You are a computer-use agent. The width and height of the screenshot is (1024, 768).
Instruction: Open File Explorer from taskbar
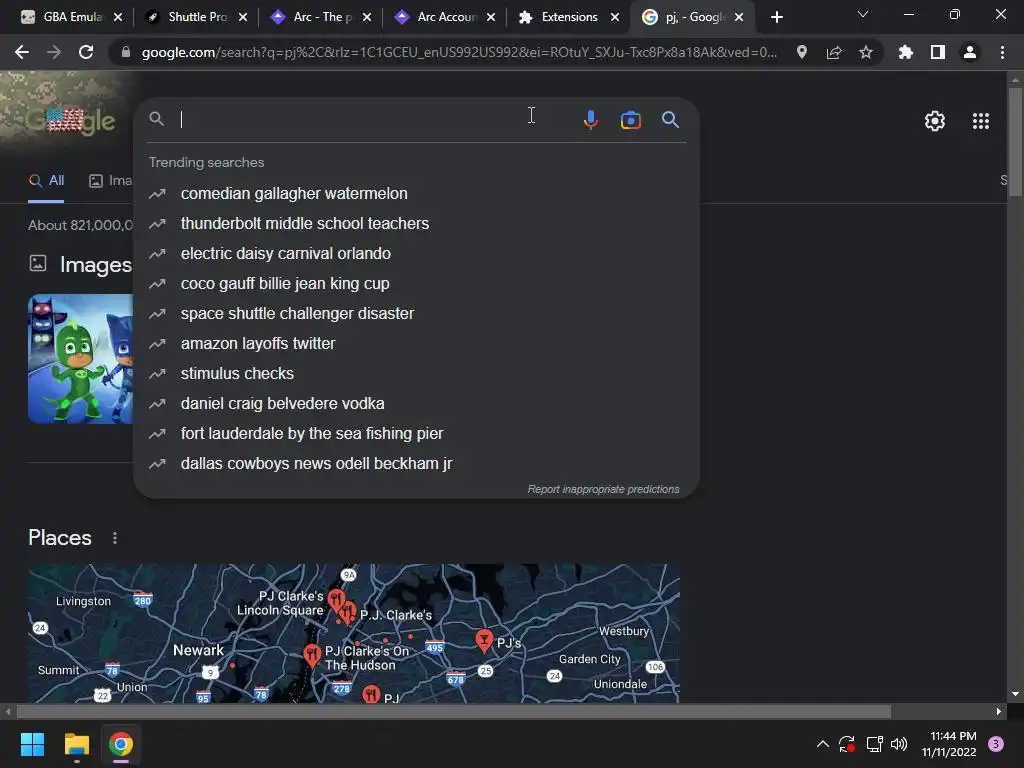(x=76, y=744)
